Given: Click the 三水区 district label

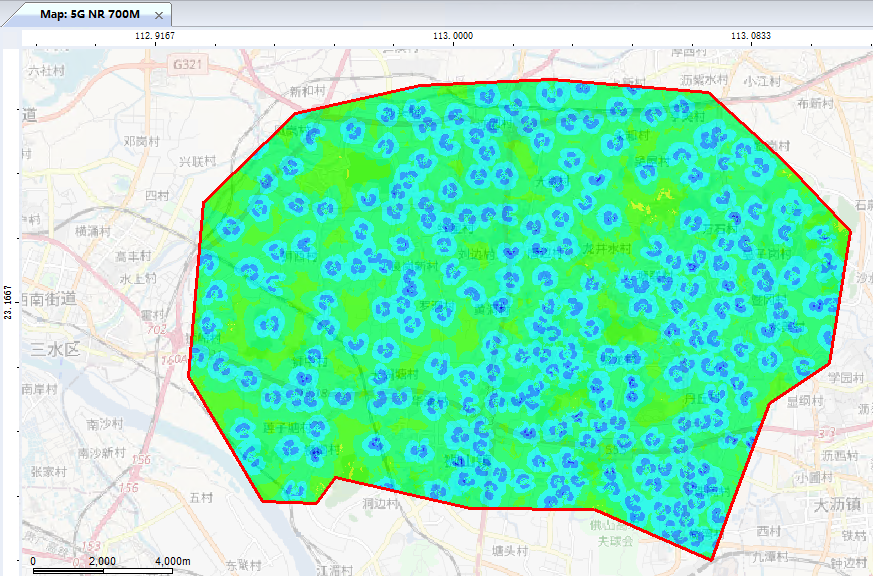Looking at the screenshot, I should (x=60, y=348).
